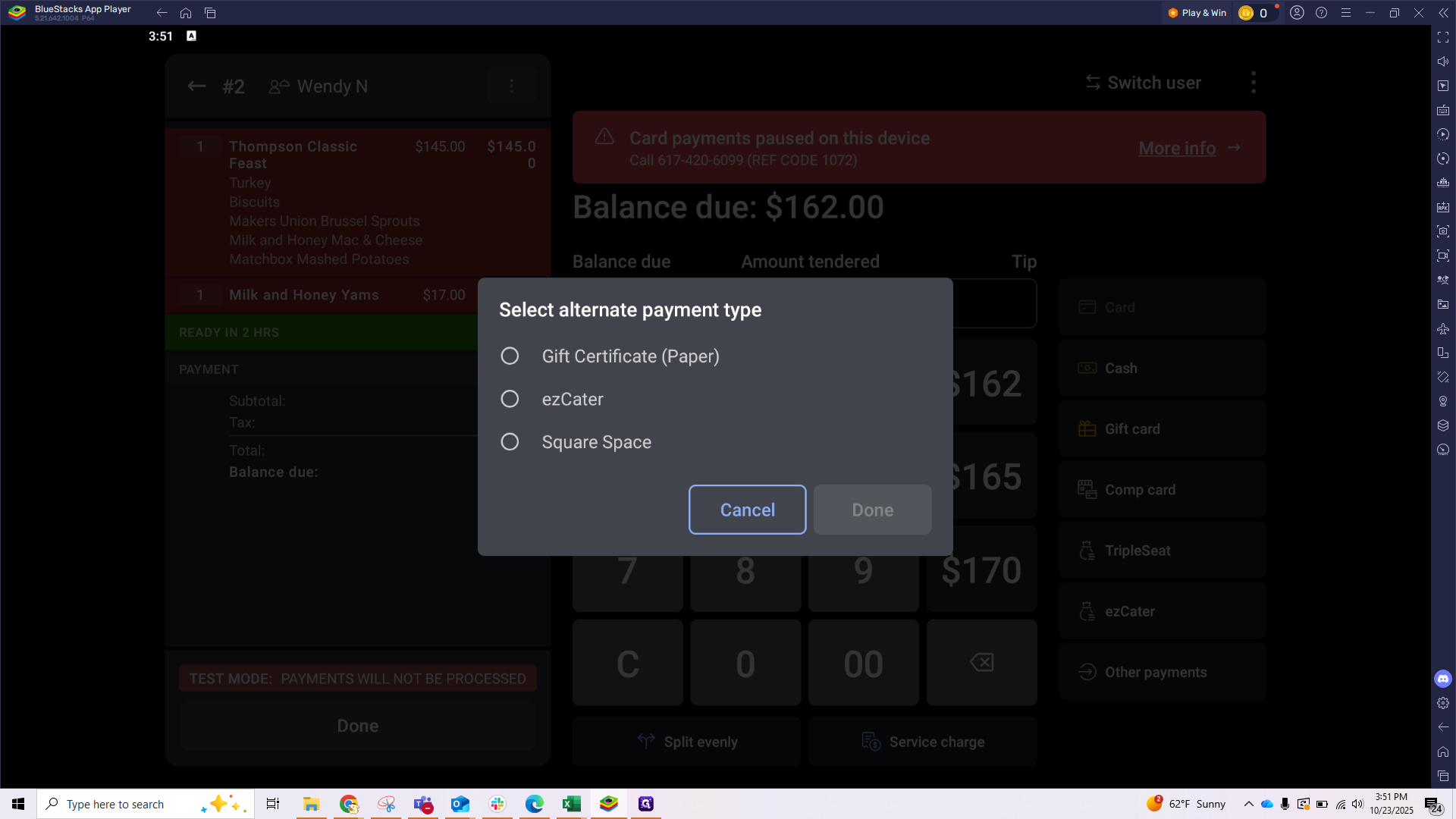
Task: Open Excel from the Windows taskbar
Action: click(x=571, y=804)
